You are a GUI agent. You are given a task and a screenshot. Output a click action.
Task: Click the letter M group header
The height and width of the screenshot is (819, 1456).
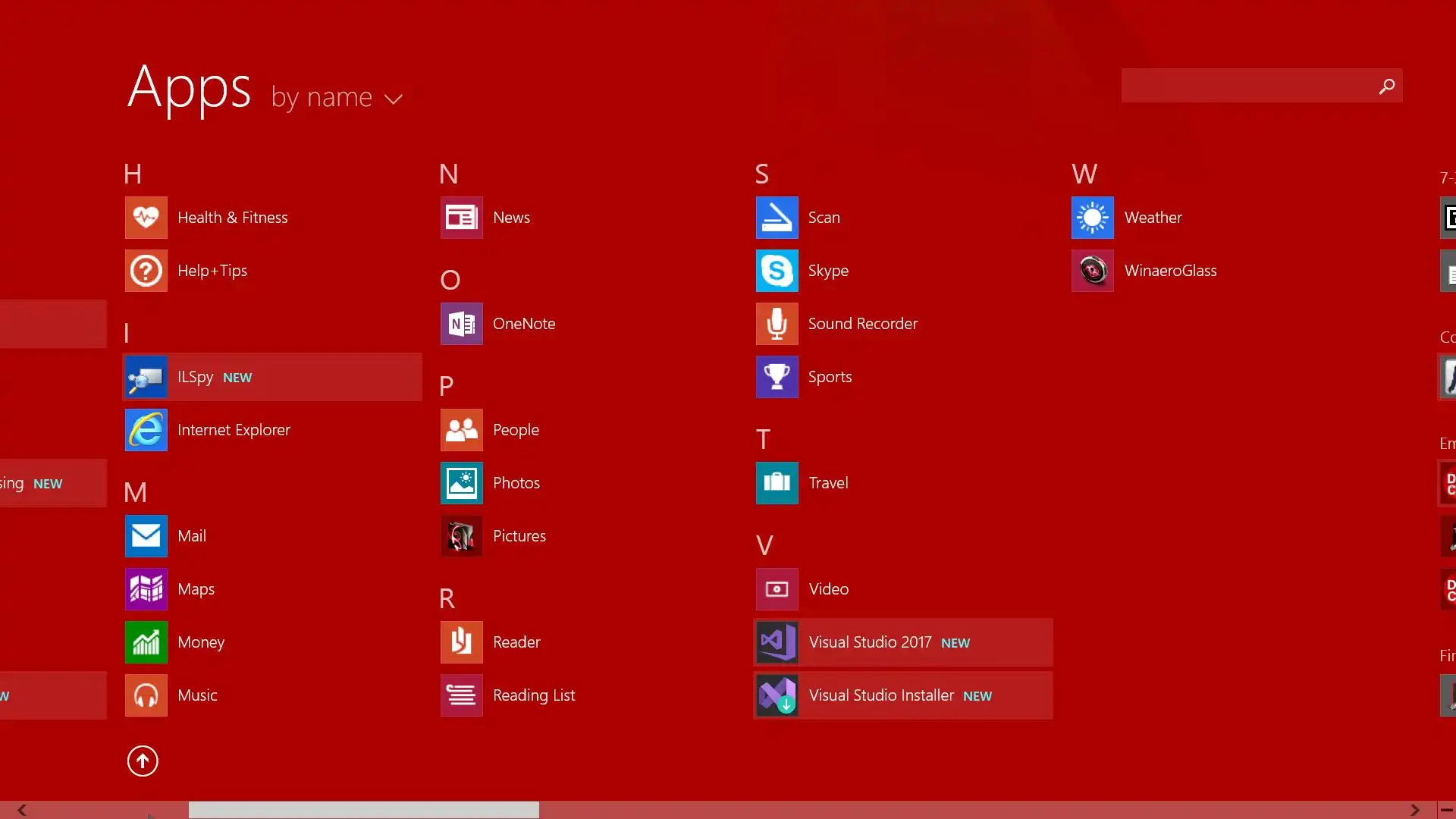pyautogui.click(x=135, y=493)
